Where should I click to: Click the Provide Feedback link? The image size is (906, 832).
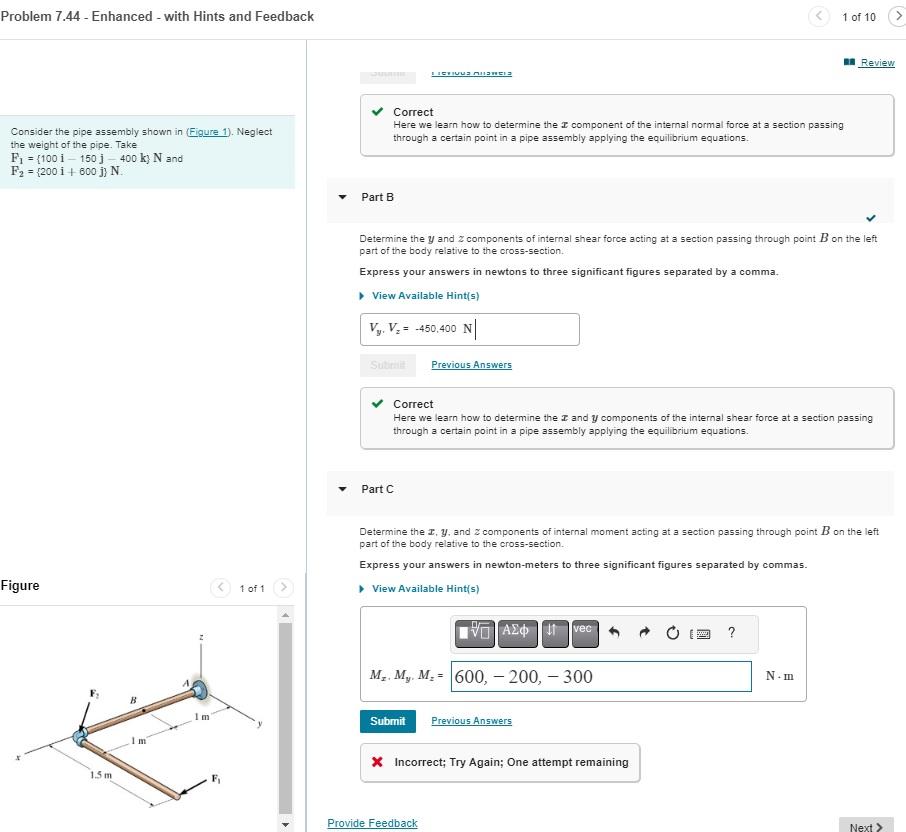click(372, 822)
